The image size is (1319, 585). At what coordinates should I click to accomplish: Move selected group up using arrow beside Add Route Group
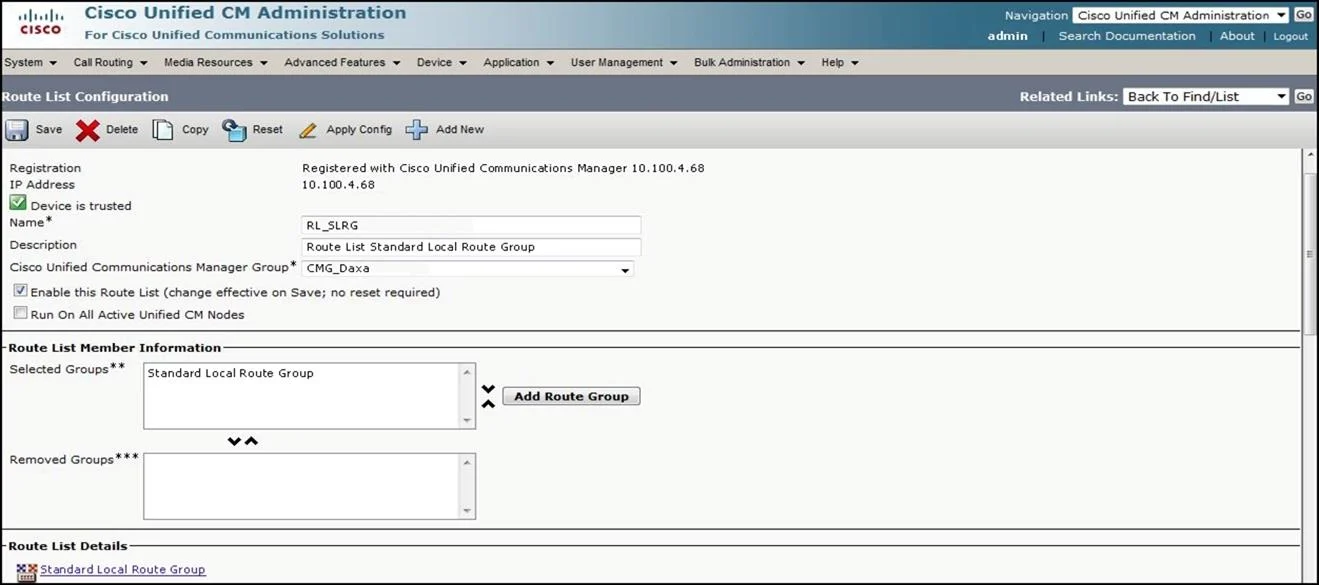pyautogui.click(x=488, y=404)
